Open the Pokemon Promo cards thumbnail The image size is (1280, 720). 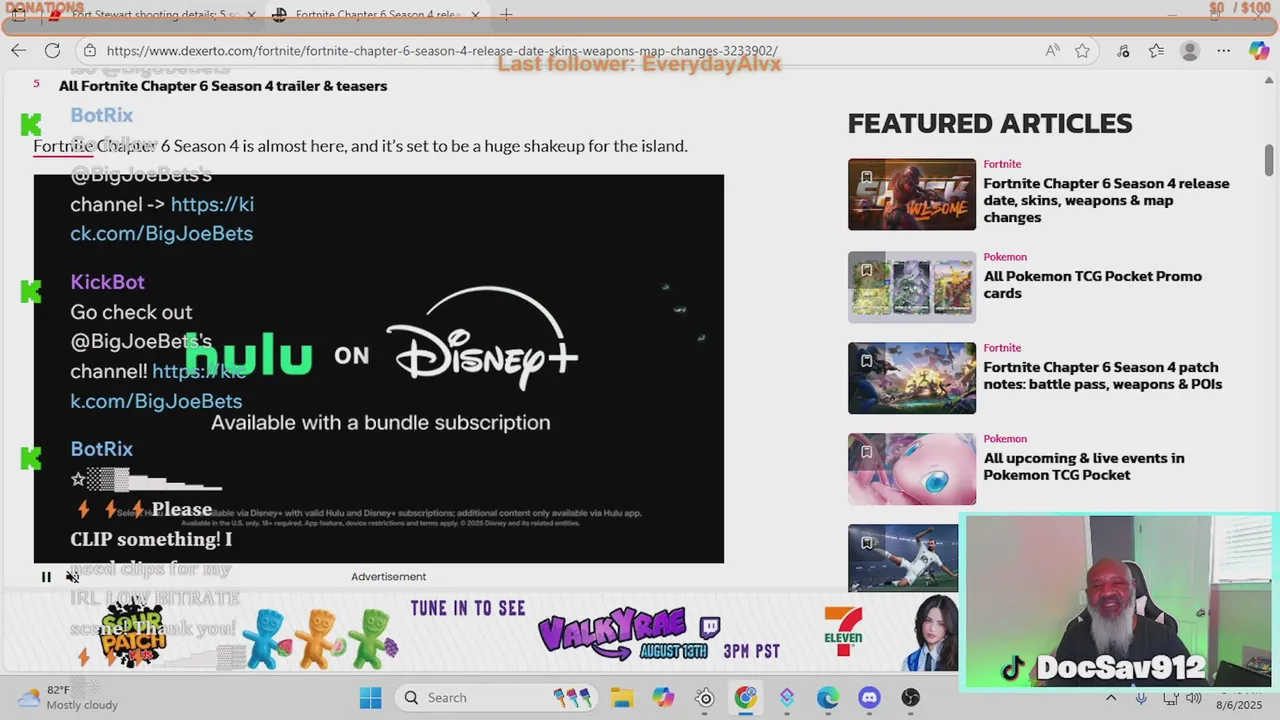click(912, 287)
